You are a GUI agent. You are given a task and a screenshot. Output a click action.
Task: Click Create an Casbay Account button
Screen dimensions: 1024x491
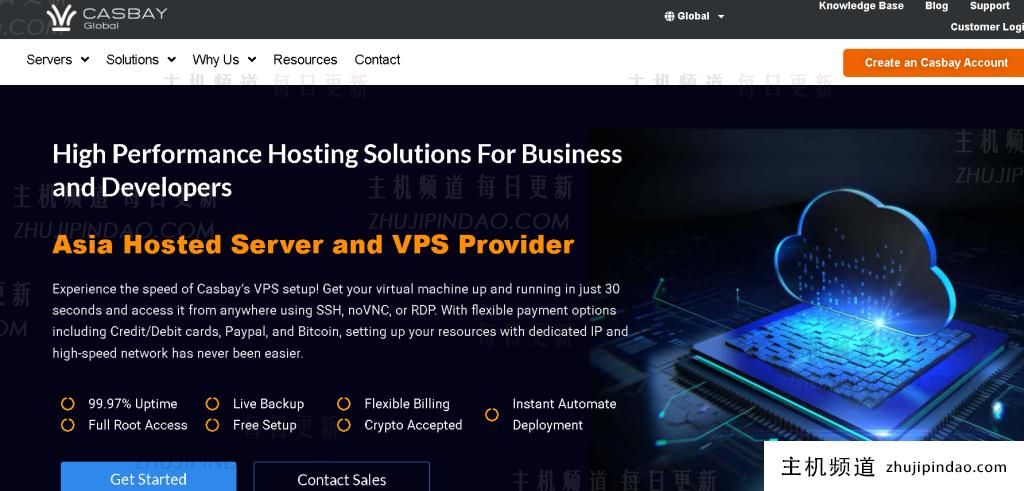[934, 63]
